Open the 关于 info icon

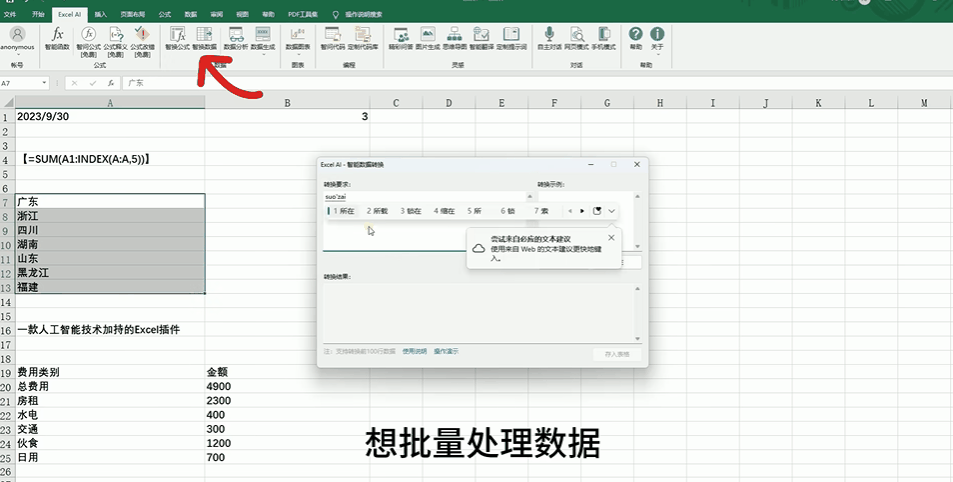(657, 34)
